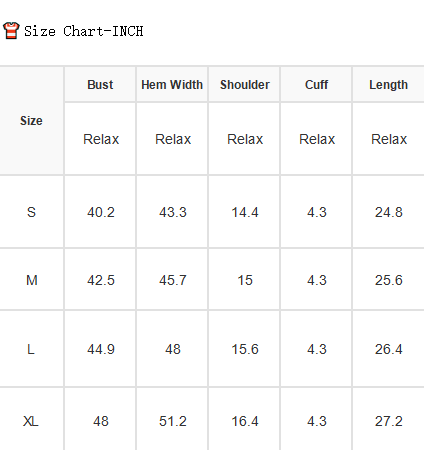
Task: Select the Length column header
Action: [x=388, y=84]
